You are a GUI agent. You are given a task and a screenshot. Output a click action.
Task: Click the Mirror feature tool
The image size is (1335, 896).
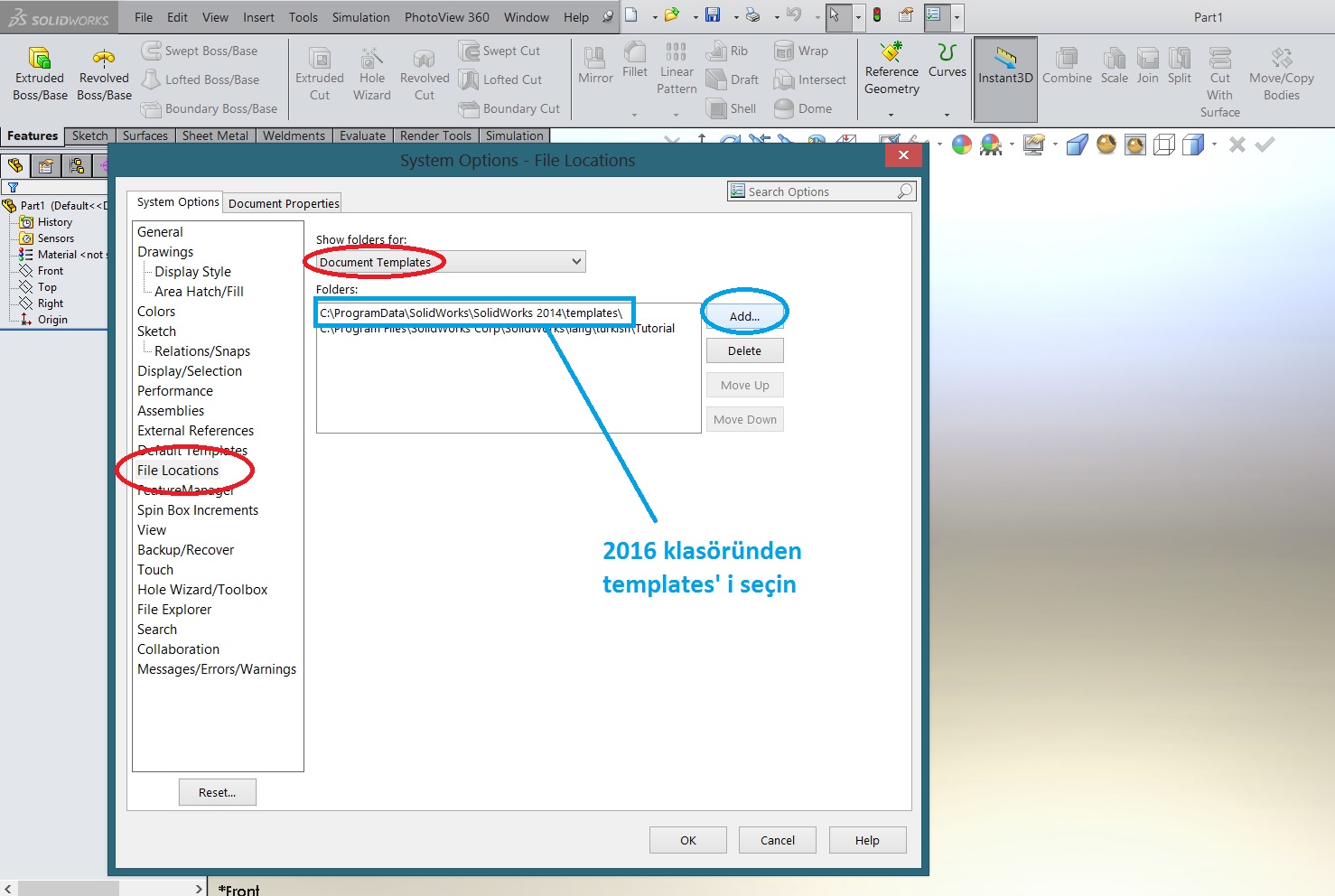(595, 65)
